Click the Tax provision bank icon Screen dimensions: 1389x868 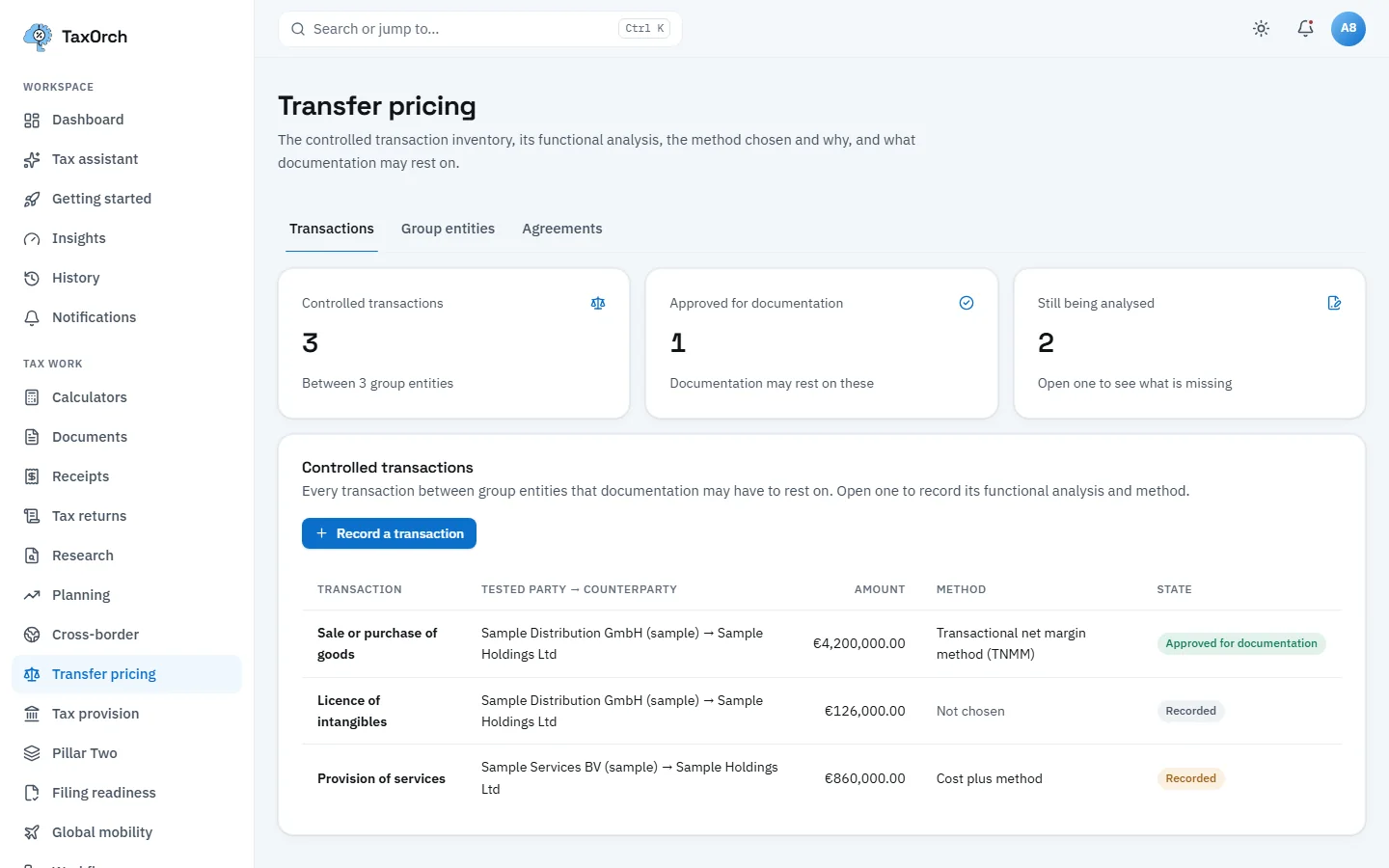tap(32, 715)
